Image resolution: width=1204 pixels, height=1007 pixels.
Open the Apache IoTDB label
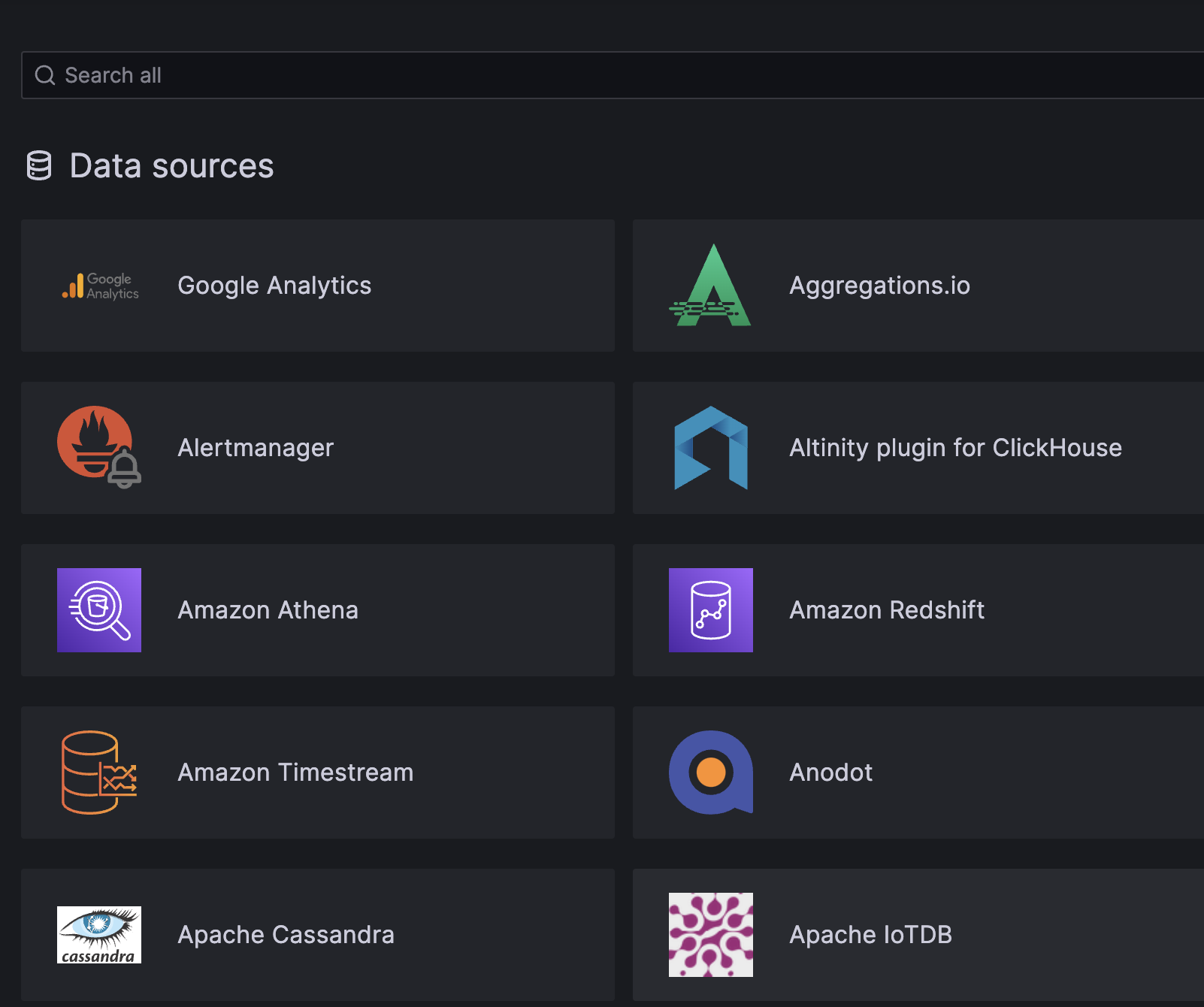click(870, 935)
